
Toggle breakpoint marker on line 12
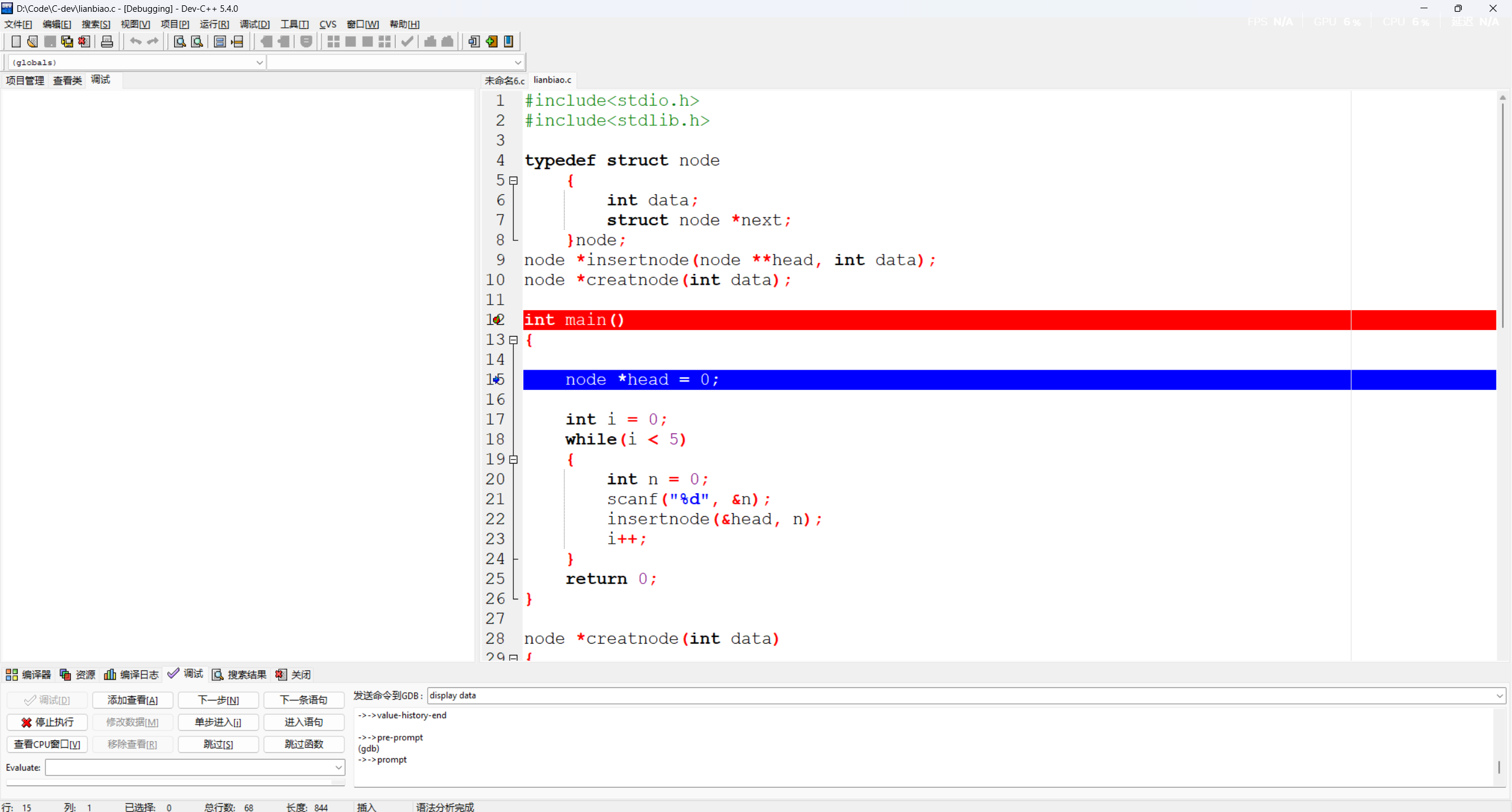(497, 319)
